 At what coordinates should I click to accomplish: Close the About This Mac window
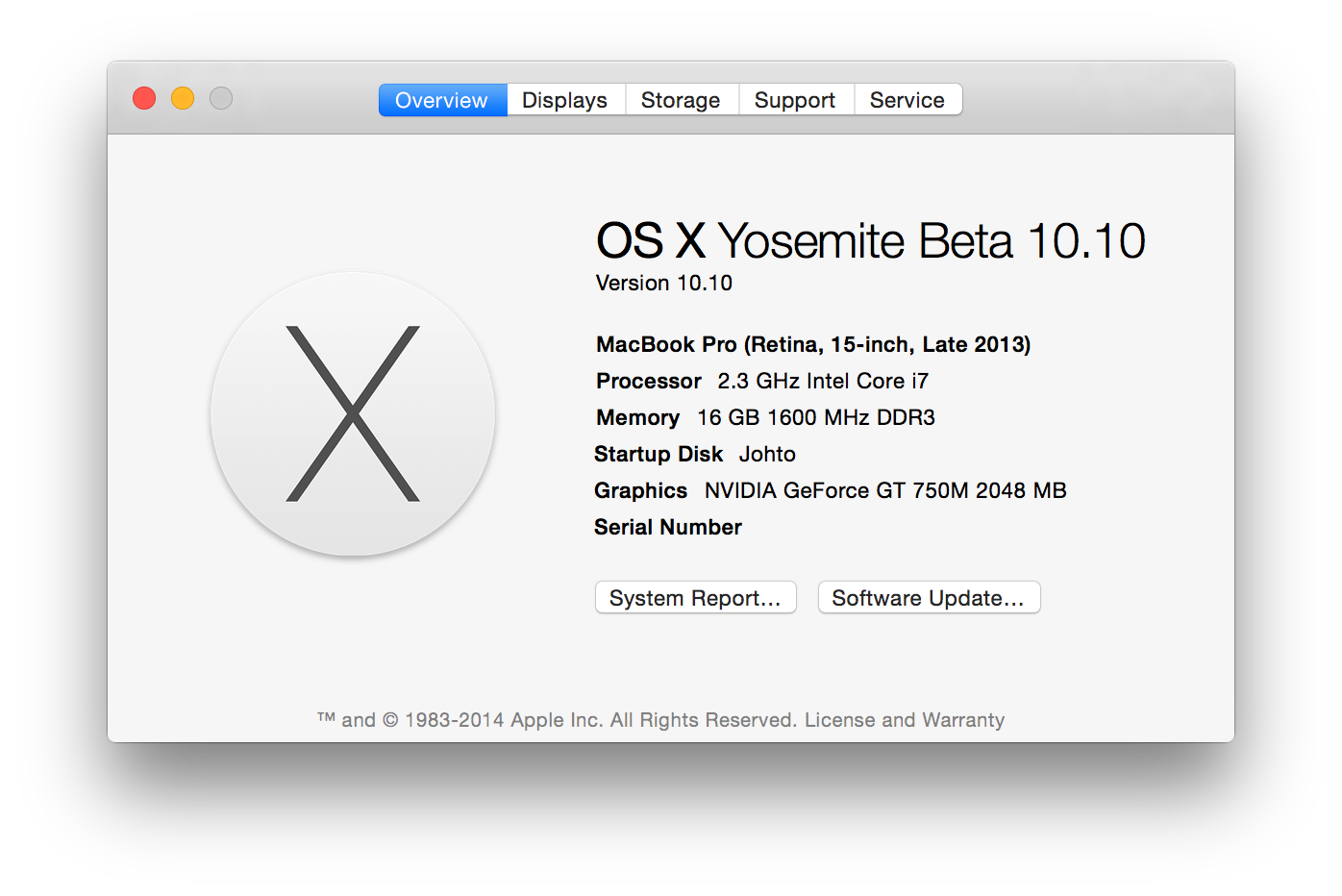click(x=144, y=98)
